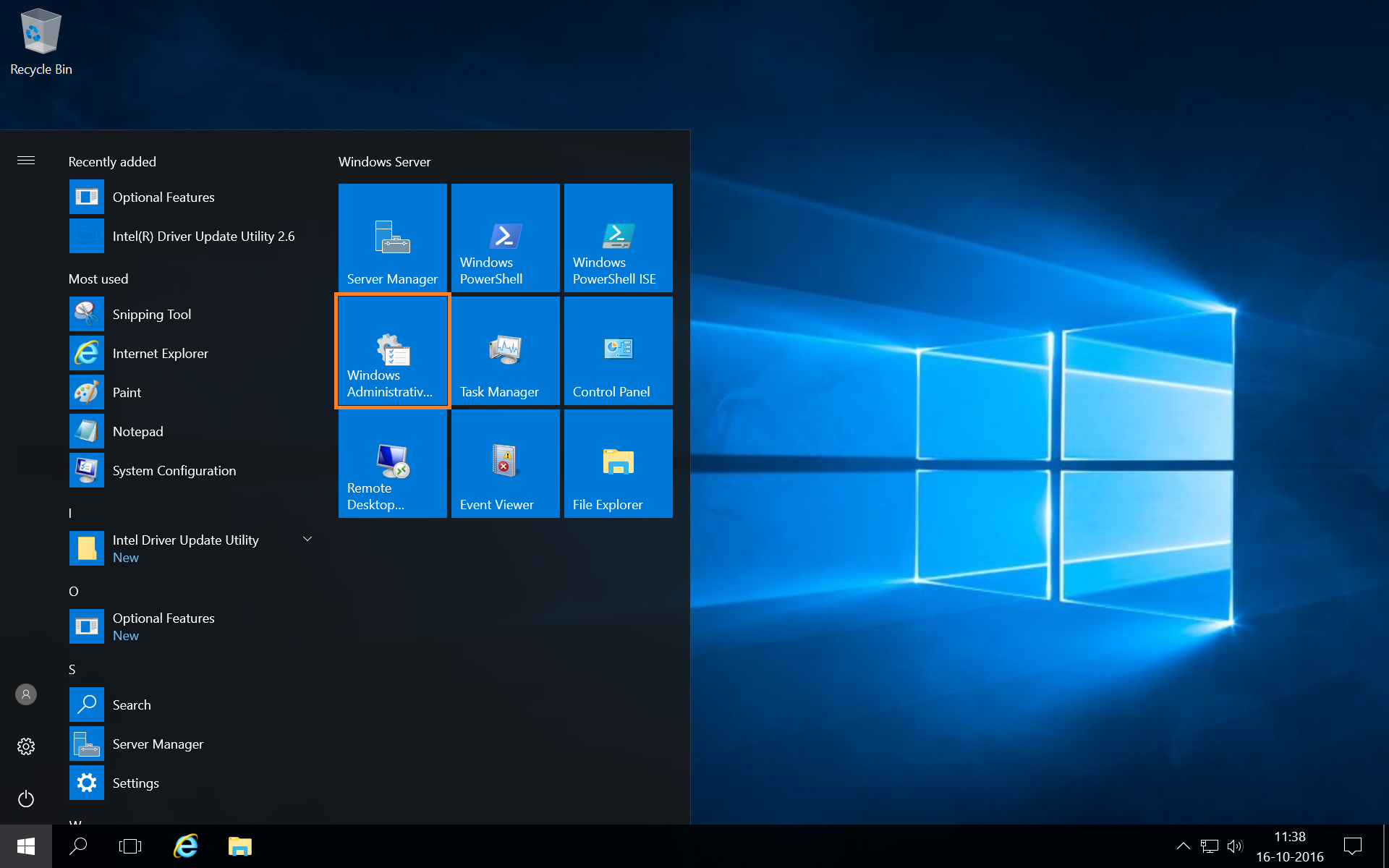Open the Settings gear in left rail
The height and width of the screenshot is (868, 1389).
[26, 746]
